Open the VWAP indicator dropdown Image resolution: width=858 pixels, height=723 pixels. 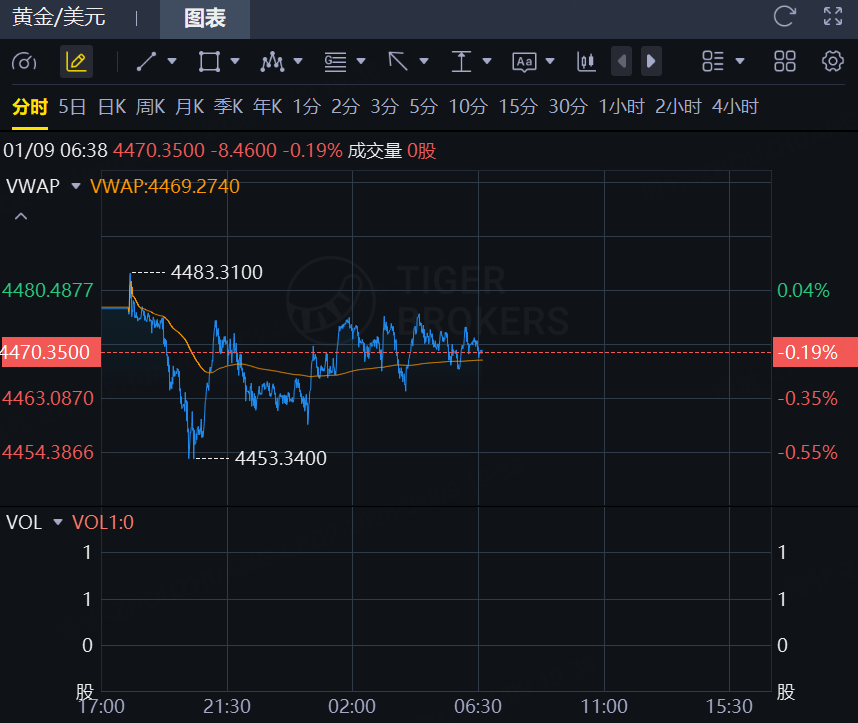(76, 186)
